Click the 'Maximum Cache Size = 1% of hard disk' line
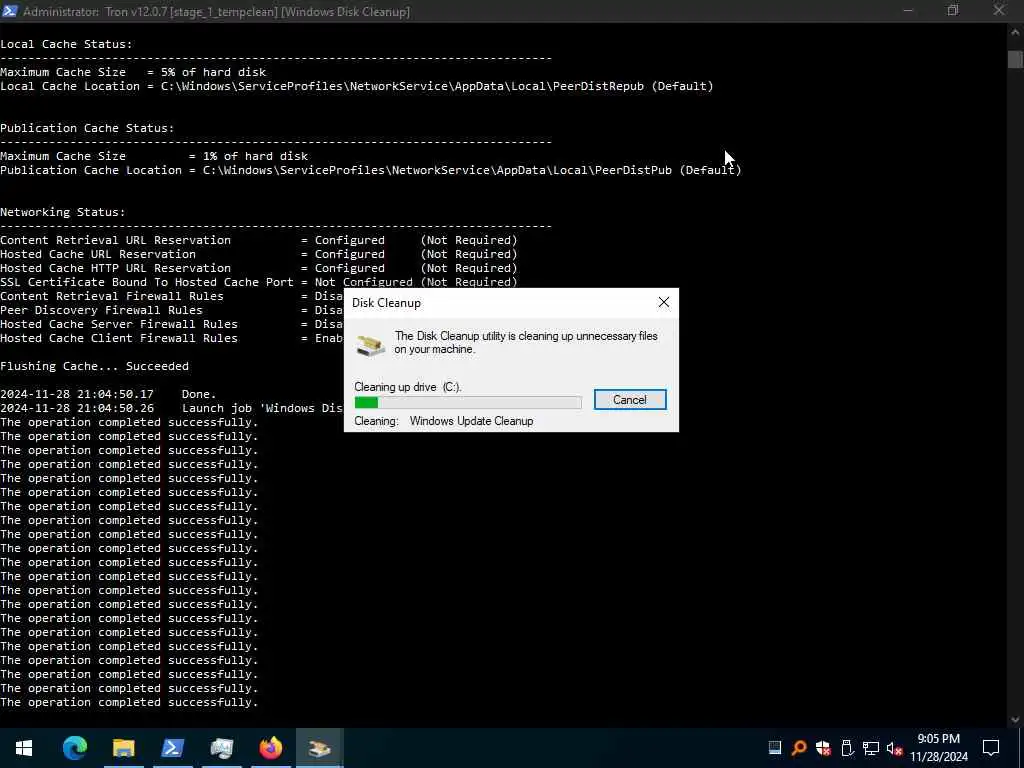 tap(154, 156)
